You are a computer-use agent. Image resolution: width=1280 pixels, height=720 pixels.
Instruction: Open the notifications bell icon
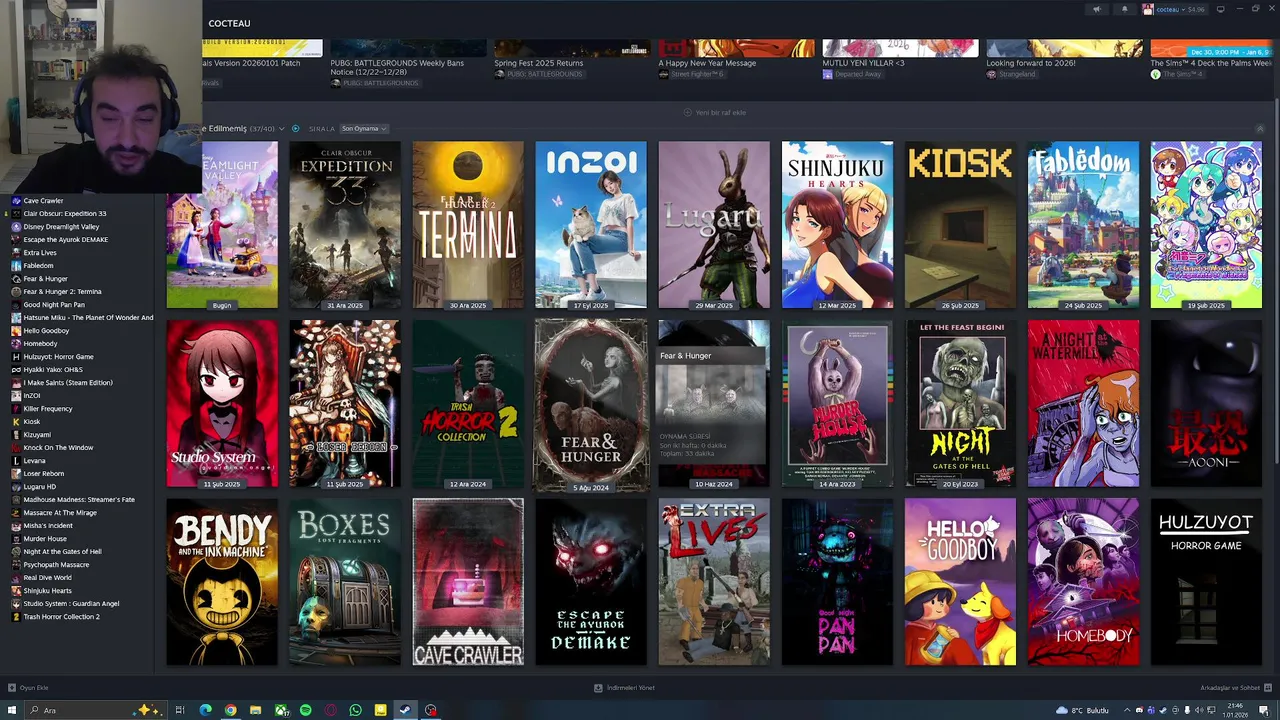pyautogui.click(x=1124, y=9)
